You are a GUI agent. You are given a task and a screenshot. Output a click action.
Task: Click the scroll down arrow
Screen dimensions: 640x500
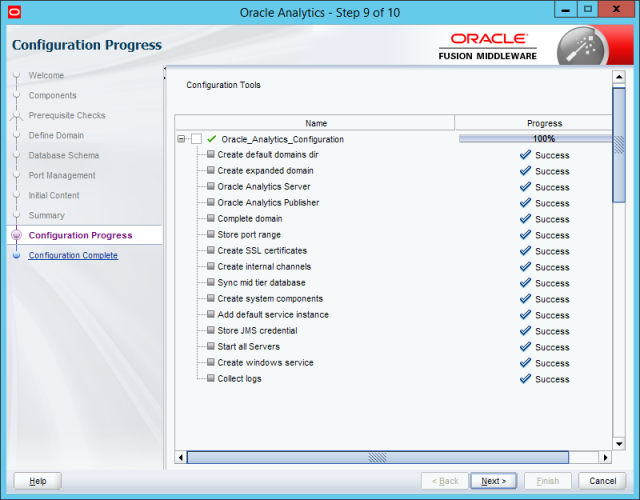[x=619, y=444]
